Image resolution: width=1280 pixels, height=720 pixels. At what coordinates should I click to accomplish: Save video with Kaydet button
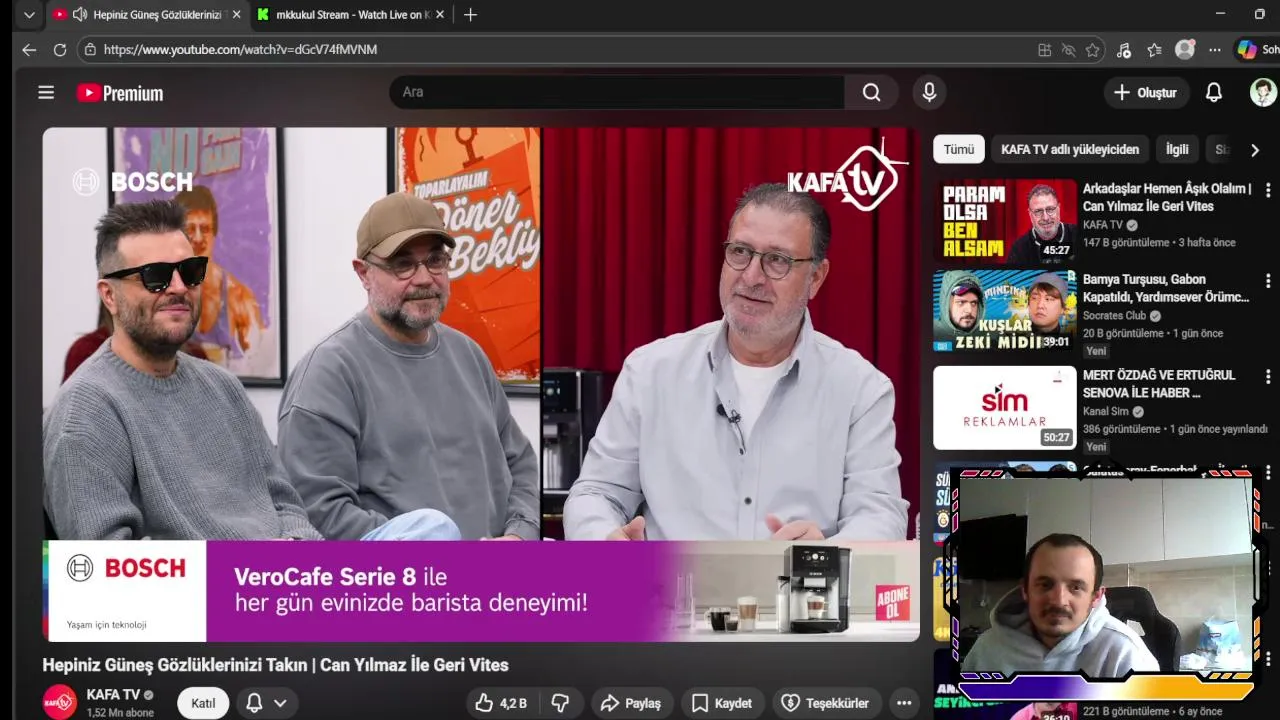tap(722, 703)
